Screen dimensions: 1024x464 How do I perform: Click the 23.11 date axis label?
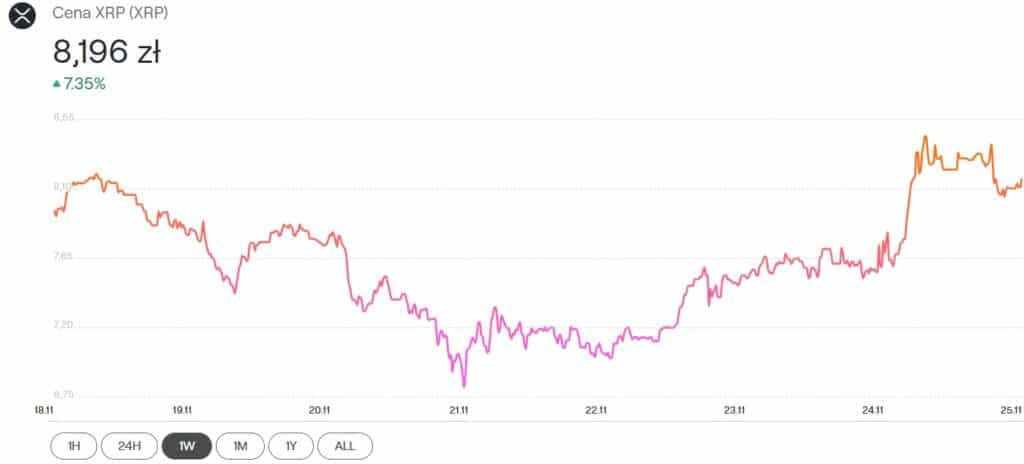[x=734, y=410]
